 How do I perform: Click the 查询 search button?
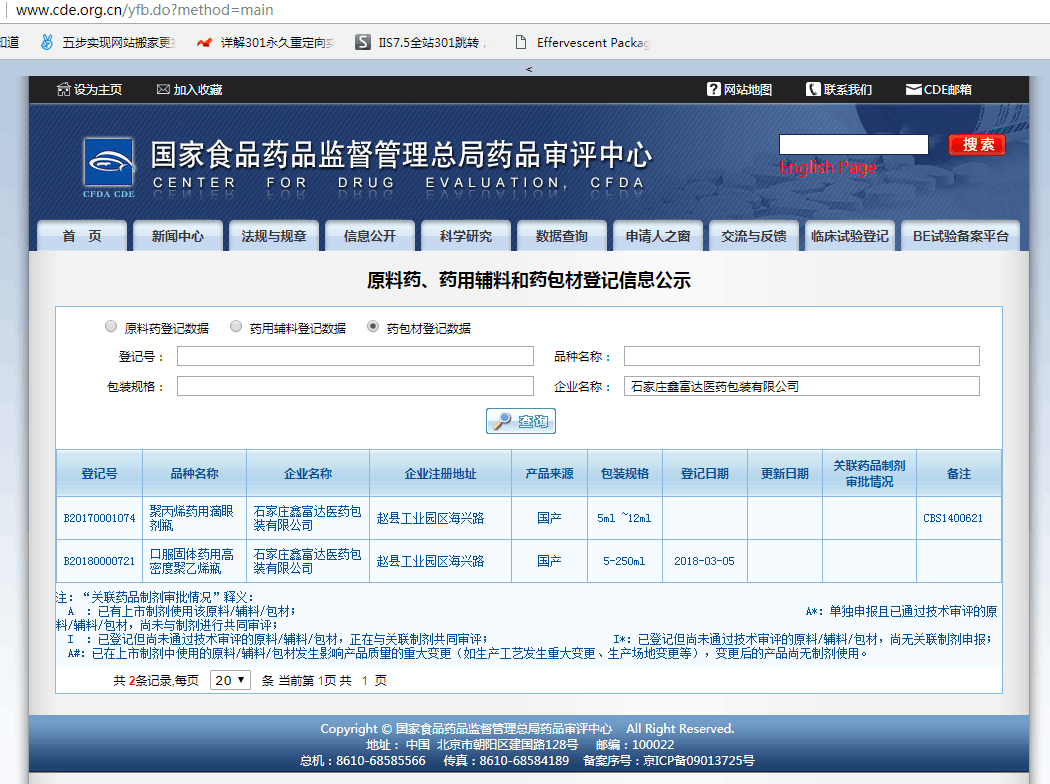tap(521, 422)
